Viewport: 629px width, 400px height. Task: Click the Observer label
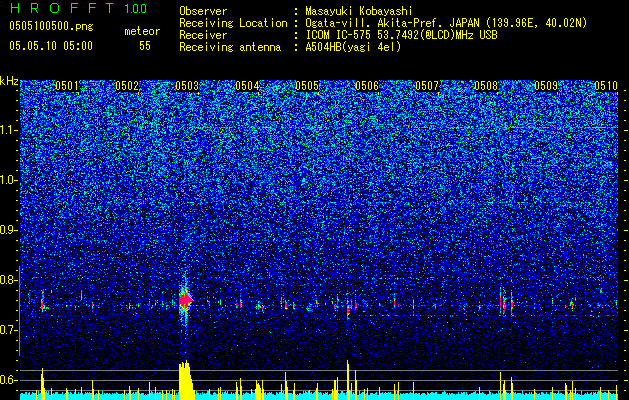point(203,11)
